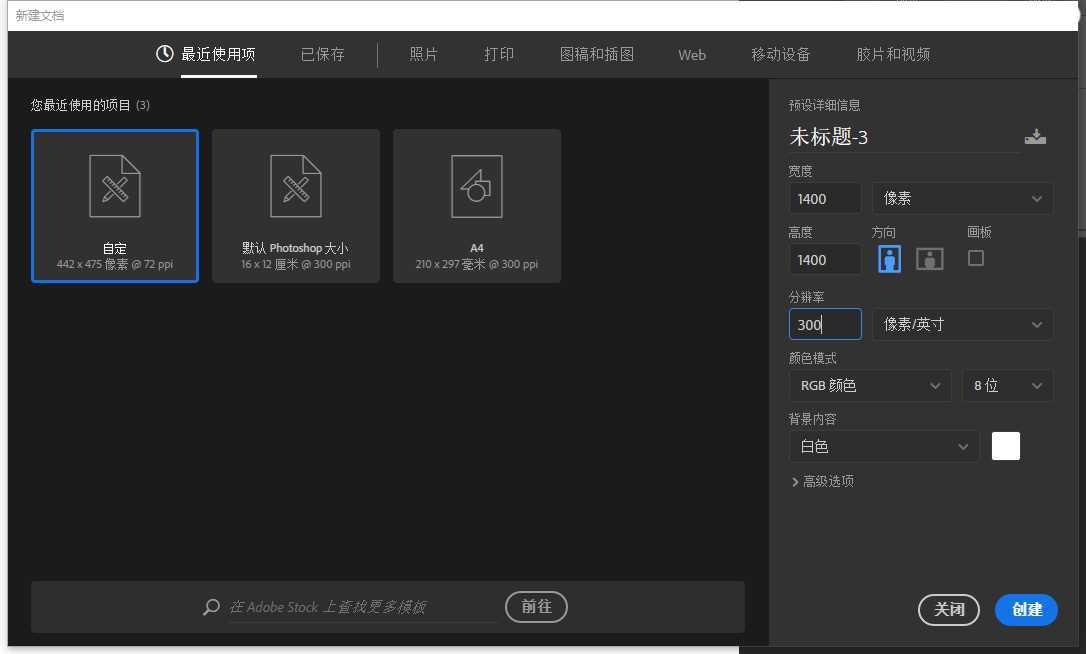Select portrait orientation under 方向
Viewport: 1086px width, 654px height.
coord(889,258)
